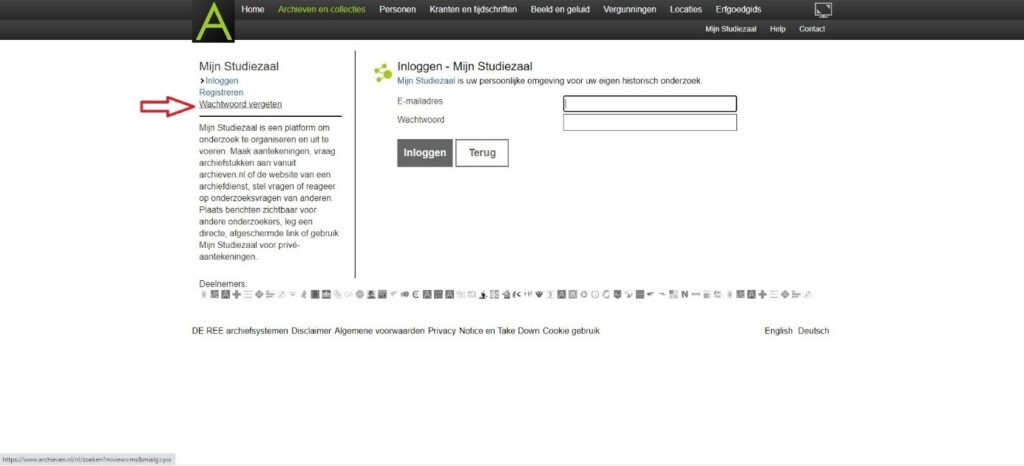The image size is (1024, 466).
Task: Open Algemene voorwaarden in footer
Action: (379, 331)
